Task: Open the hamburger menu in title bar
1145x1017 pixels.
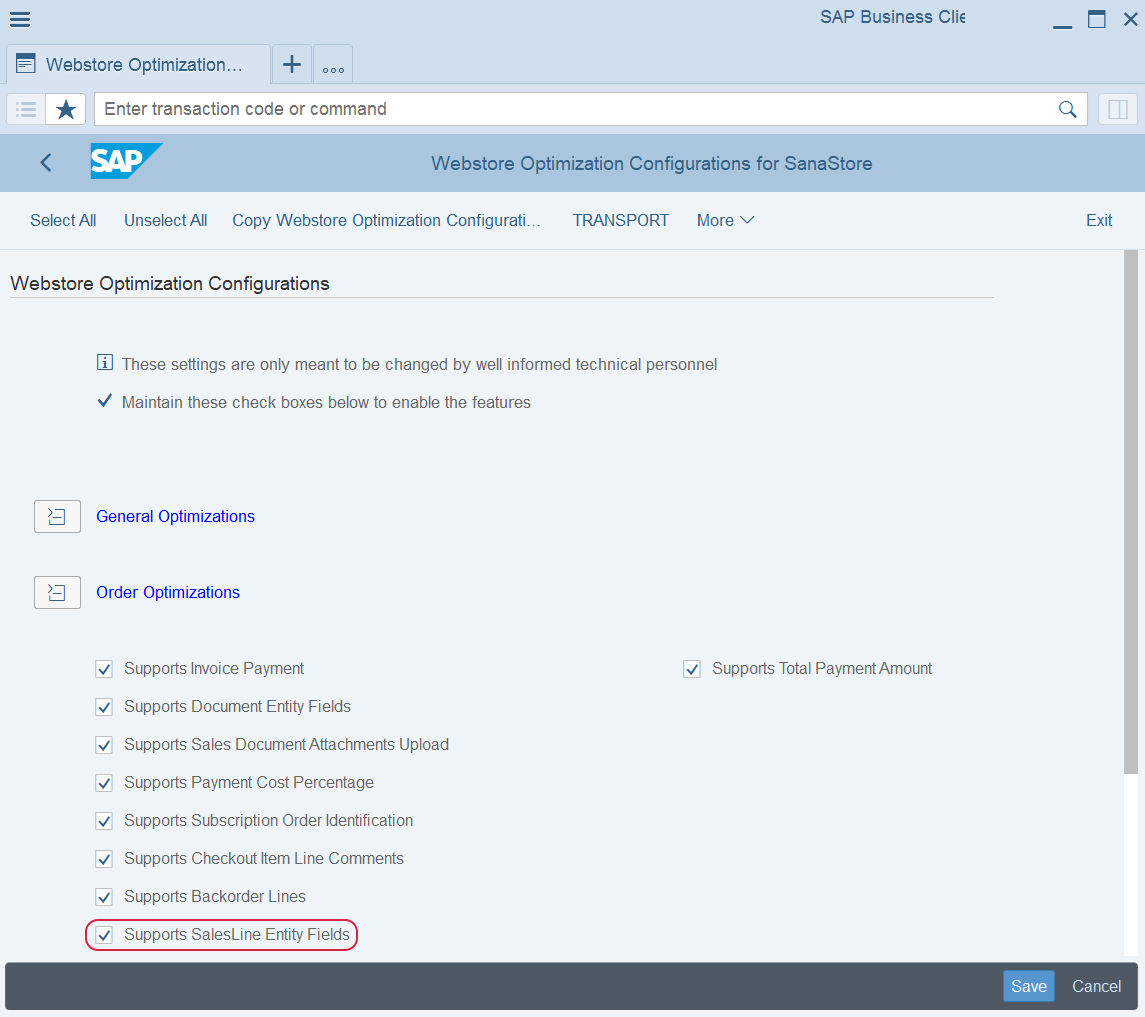Action: coord(19,19)
